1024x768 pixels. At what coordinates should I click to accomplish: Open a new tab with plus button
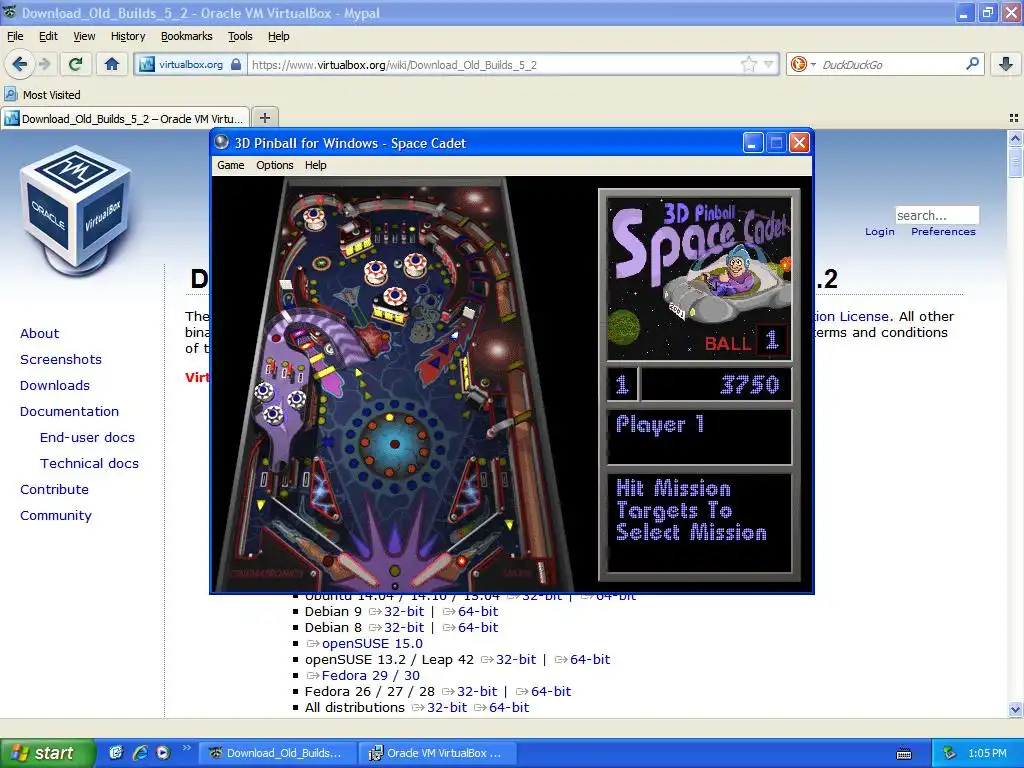[x=264, y=118]
